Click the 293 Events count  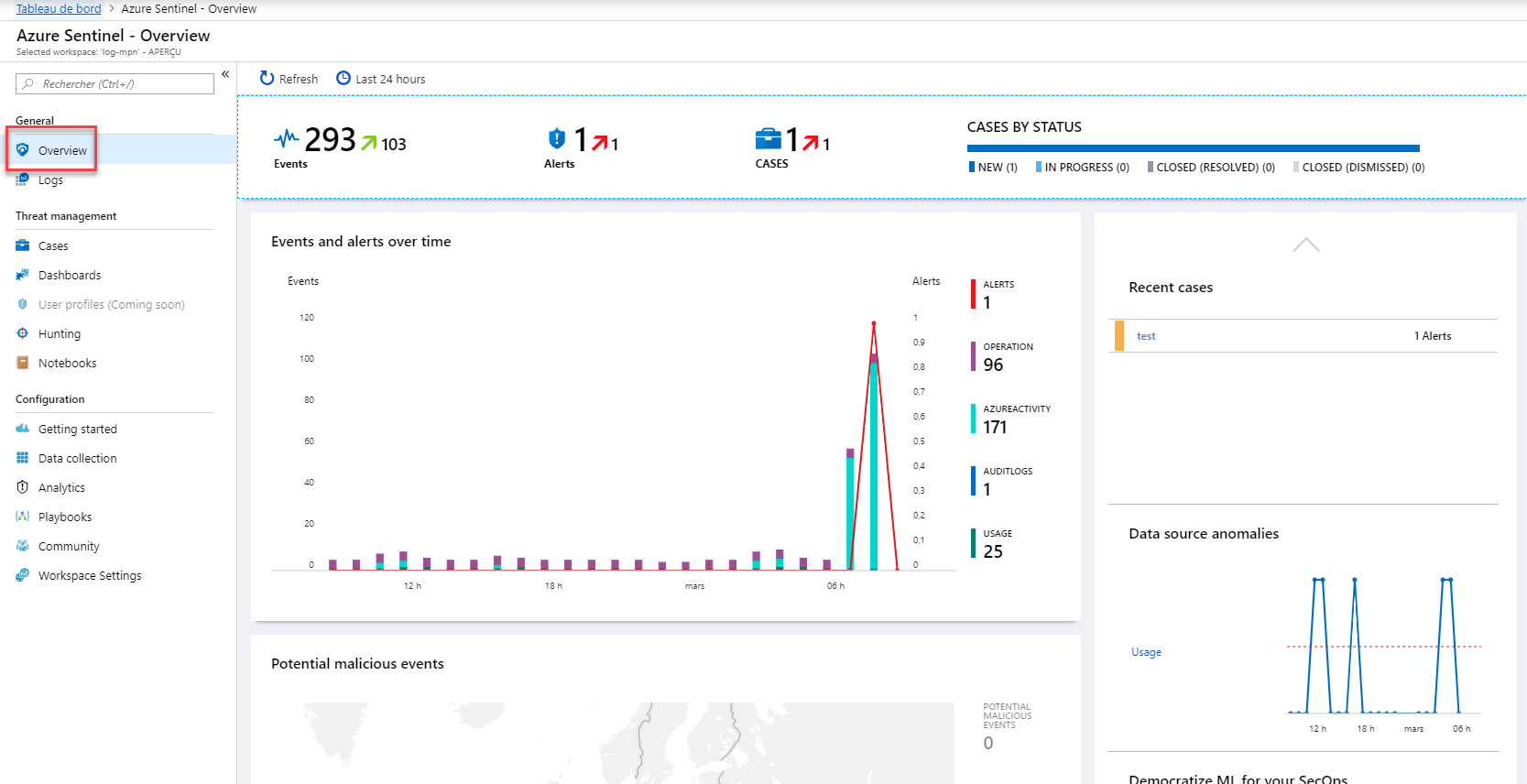(x=330, y=139)
